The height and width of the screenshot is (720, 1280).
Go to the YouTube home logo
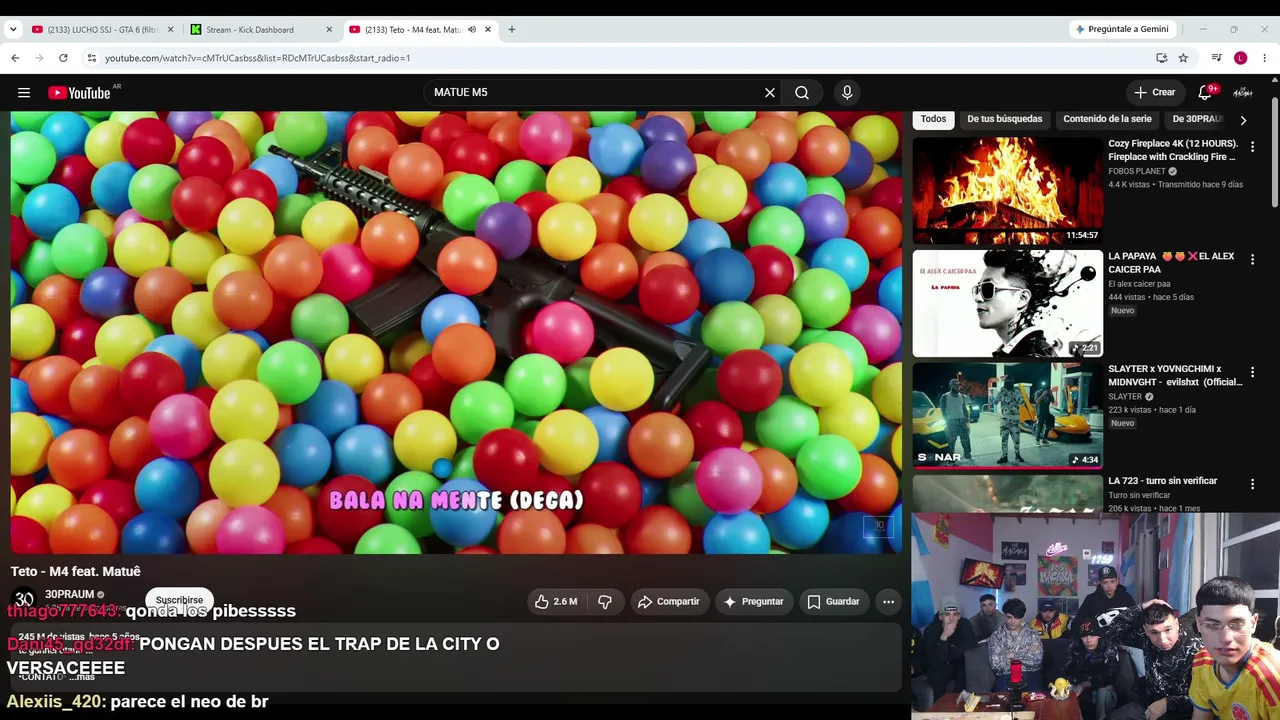coord(79,93)
